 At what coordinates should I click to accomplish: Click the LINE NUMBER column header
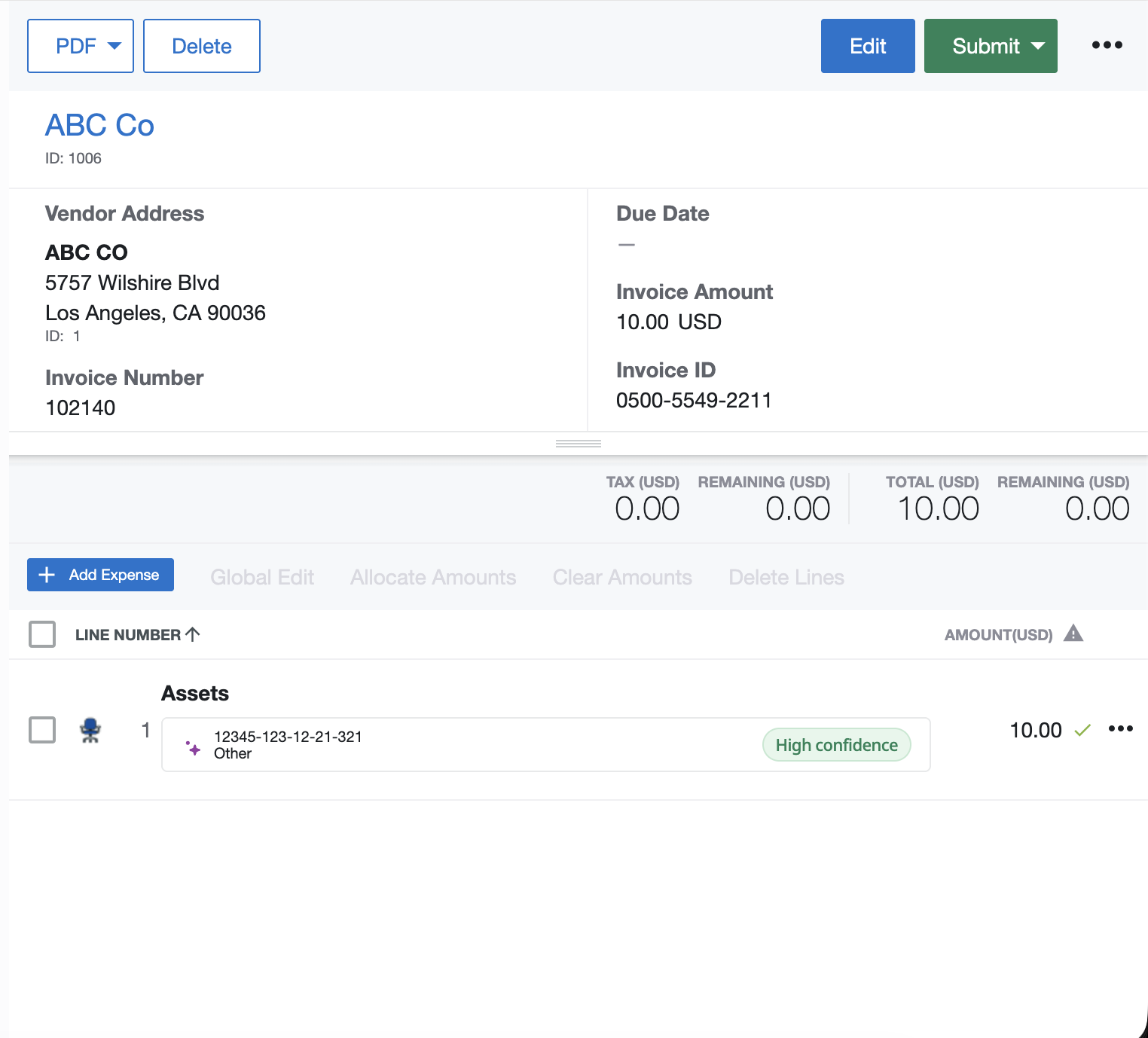click(128, 635)
